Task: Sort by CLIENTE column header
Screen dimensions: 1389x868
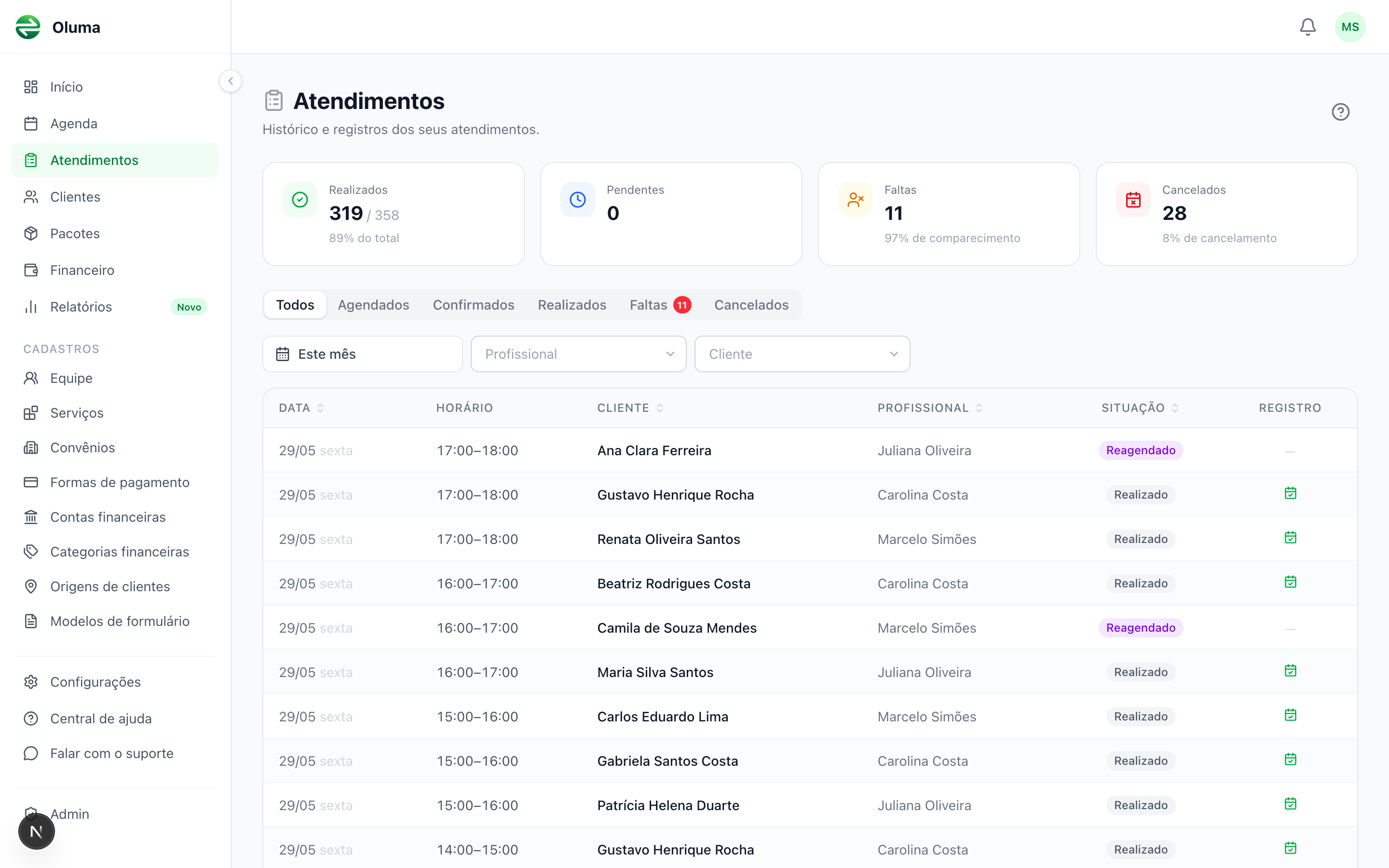Action: (x=631, y=408)
